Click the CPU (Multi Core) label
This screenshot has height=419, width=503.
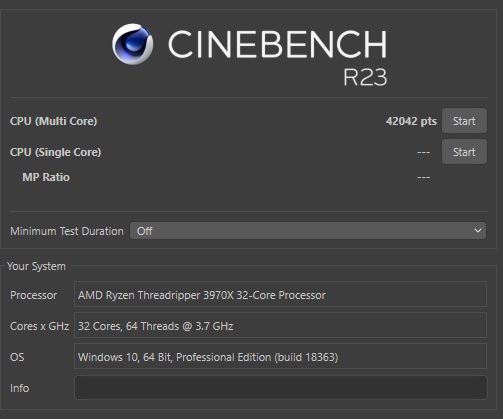[x=53, y=121]
